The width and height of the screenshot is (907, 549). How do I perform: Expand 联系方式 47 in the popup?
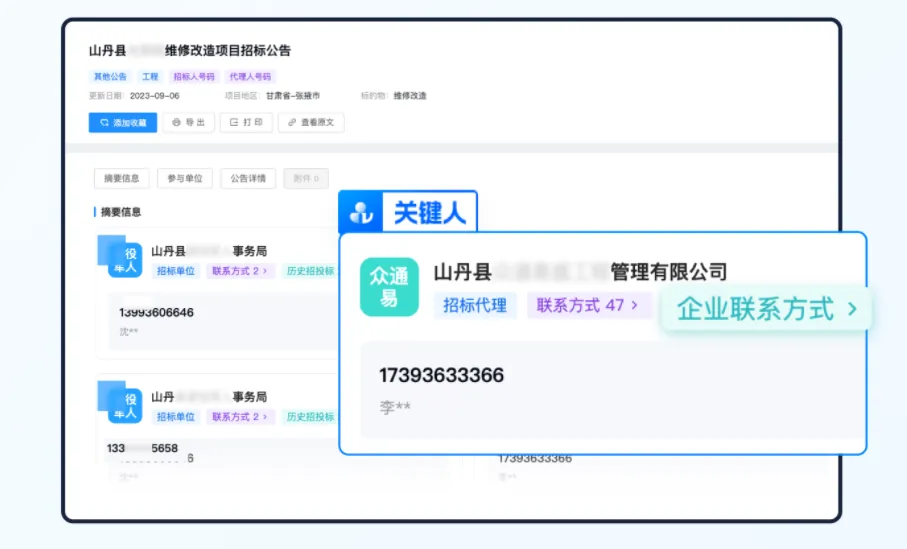point(587,305)
